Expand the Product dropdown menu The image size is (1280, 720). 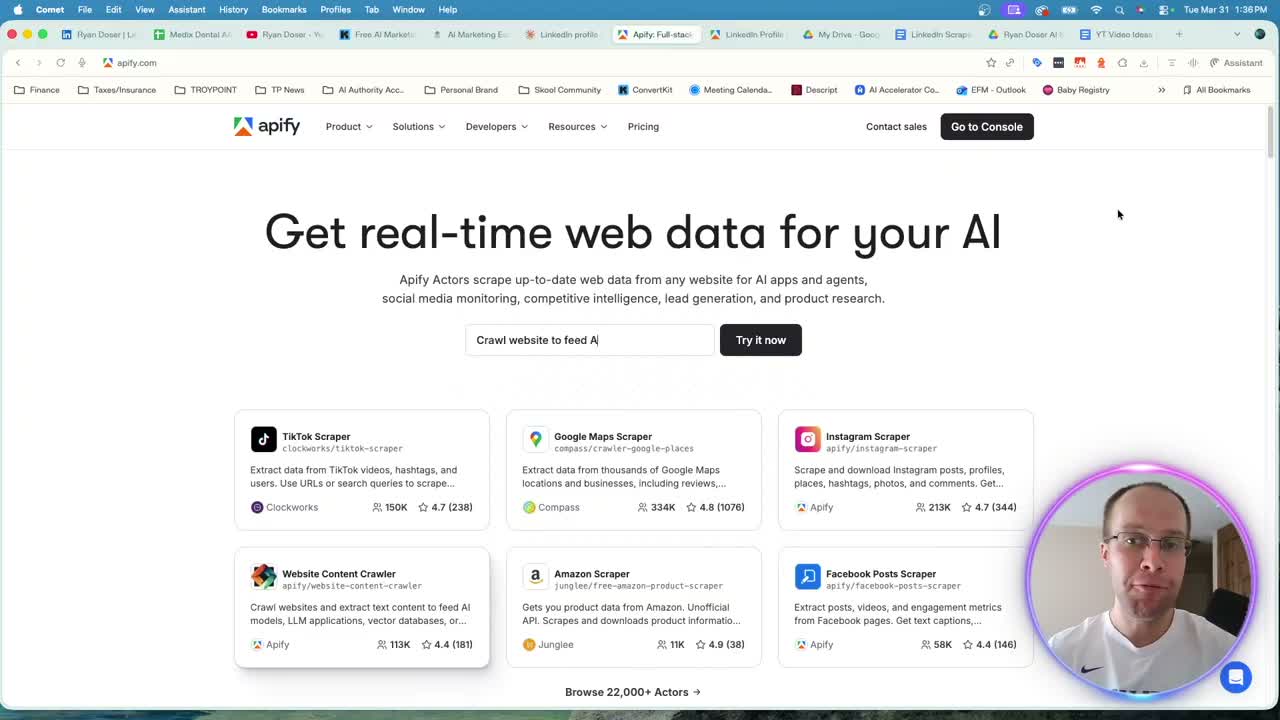coord(349,127)
